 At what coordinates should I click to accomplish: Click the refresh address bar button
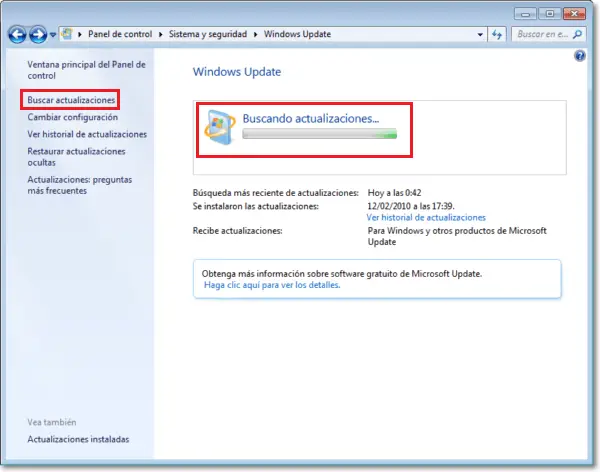[x=497, y=34]
